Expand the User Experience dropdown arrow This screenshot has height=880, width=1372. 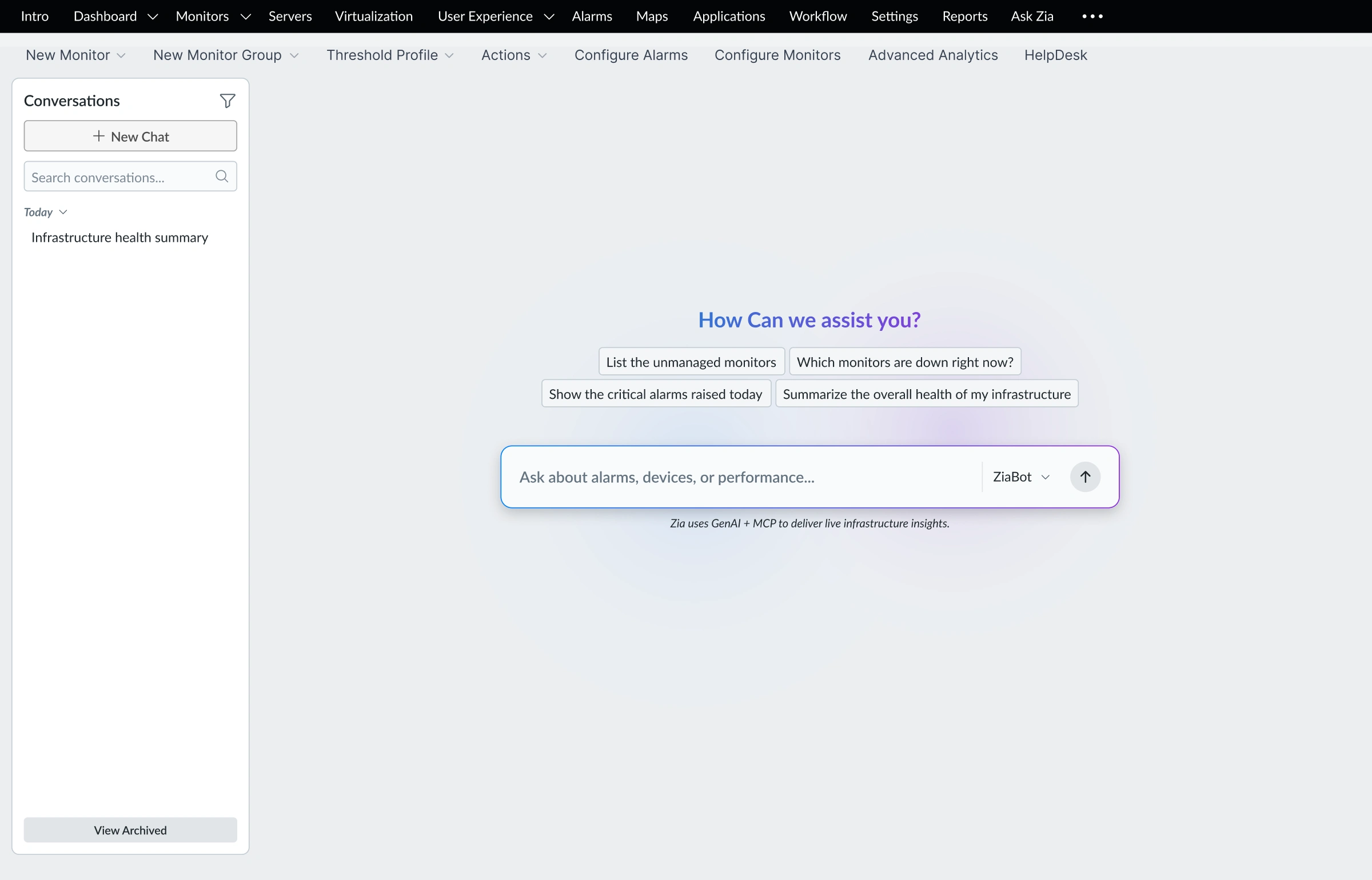click(549, 17)
